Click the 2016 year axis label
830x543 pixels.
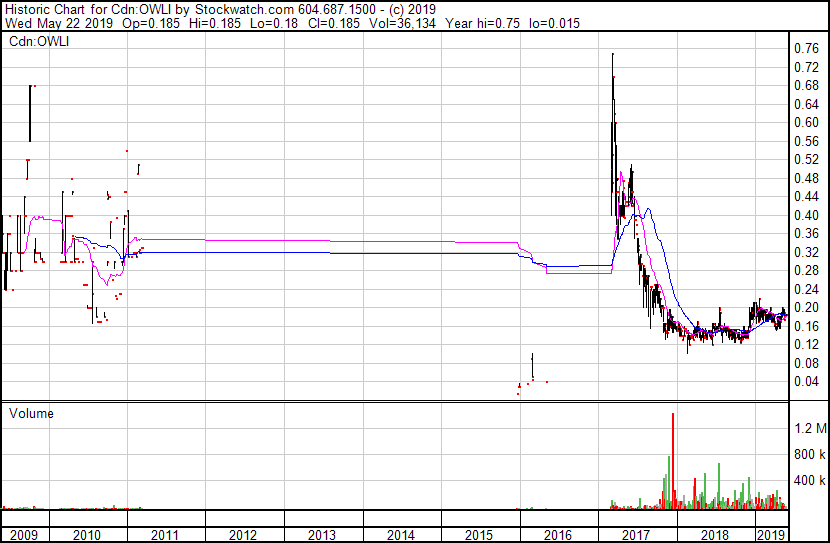click(x=556, y=535)
